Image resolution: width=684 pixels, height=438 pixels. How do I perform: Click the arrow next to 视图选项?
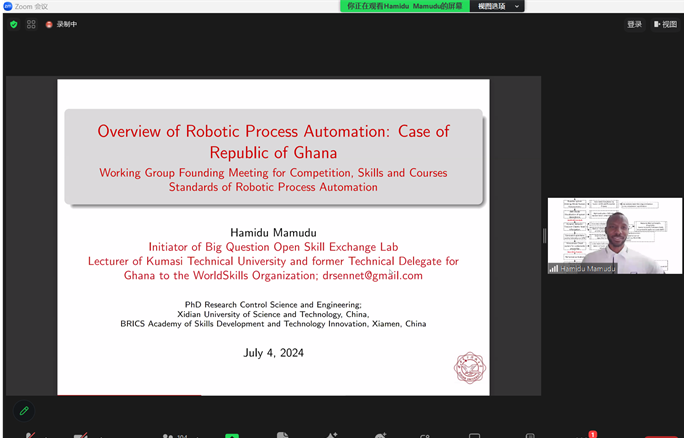(x=517, y=6)
